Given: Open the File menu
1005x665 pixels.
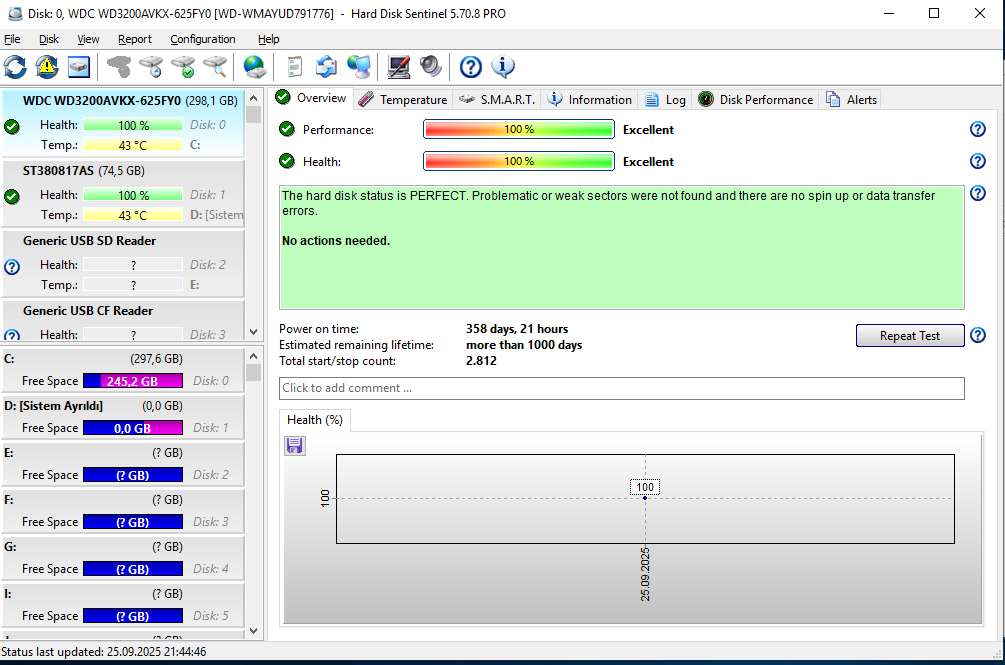Looking at the screenshot, I should [x=12, y=39].
